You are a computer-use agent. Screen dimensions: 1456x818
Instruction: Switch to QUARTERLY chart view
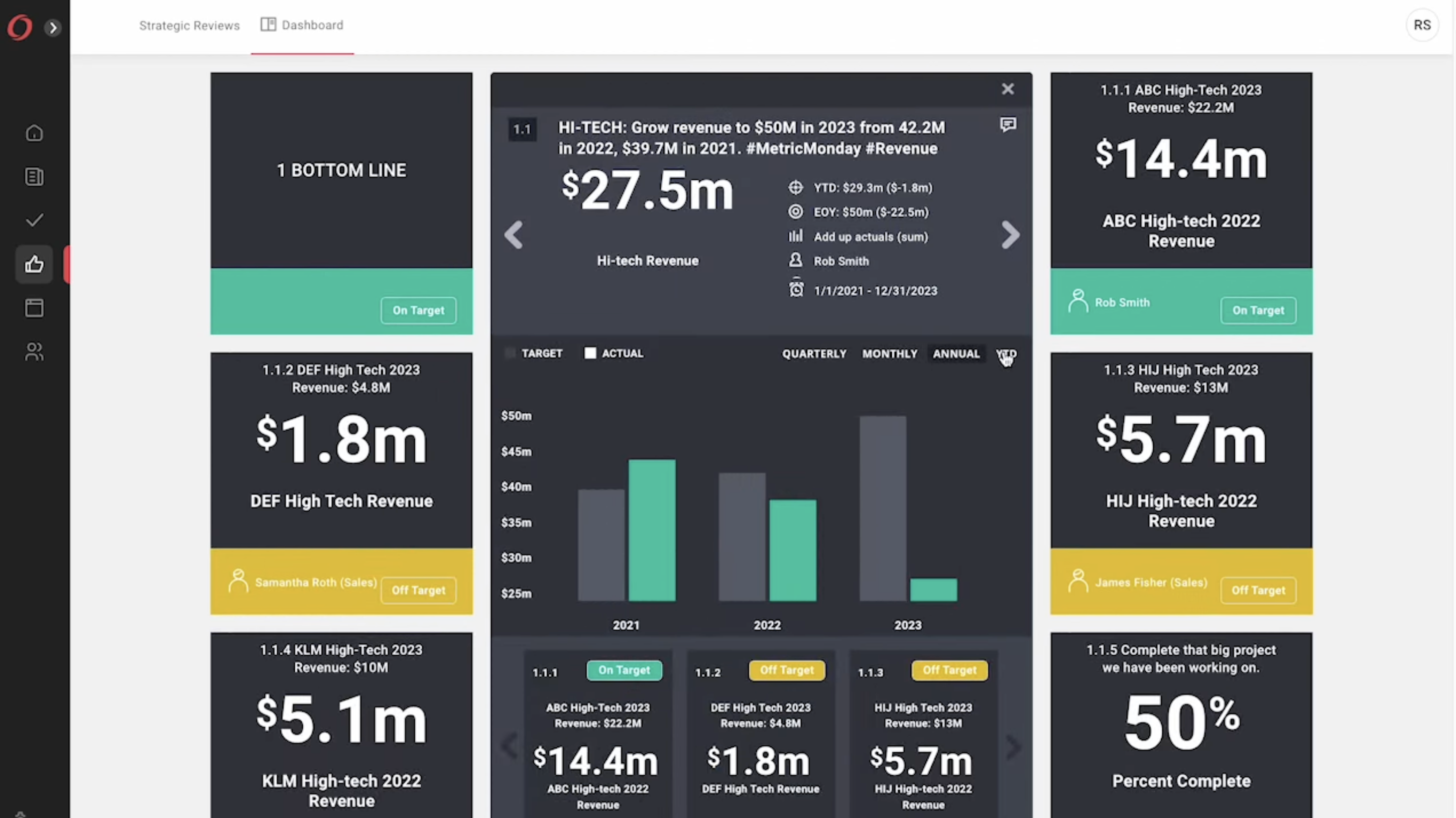[814, 353]
